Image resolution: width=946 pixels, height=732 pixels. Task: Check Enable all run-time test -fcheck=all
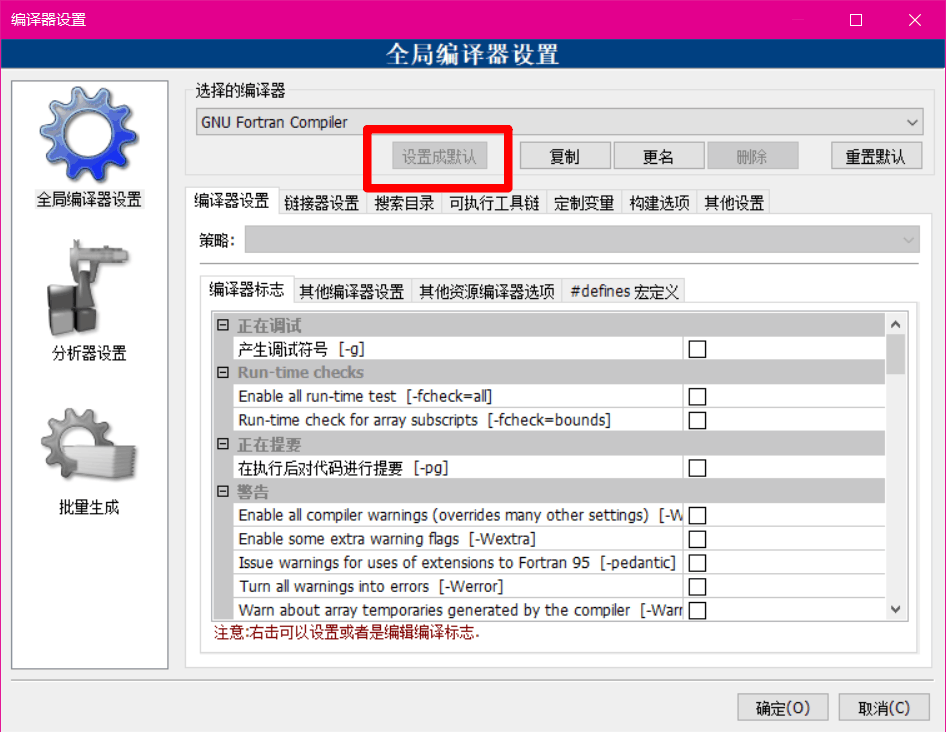pos(697,396)
